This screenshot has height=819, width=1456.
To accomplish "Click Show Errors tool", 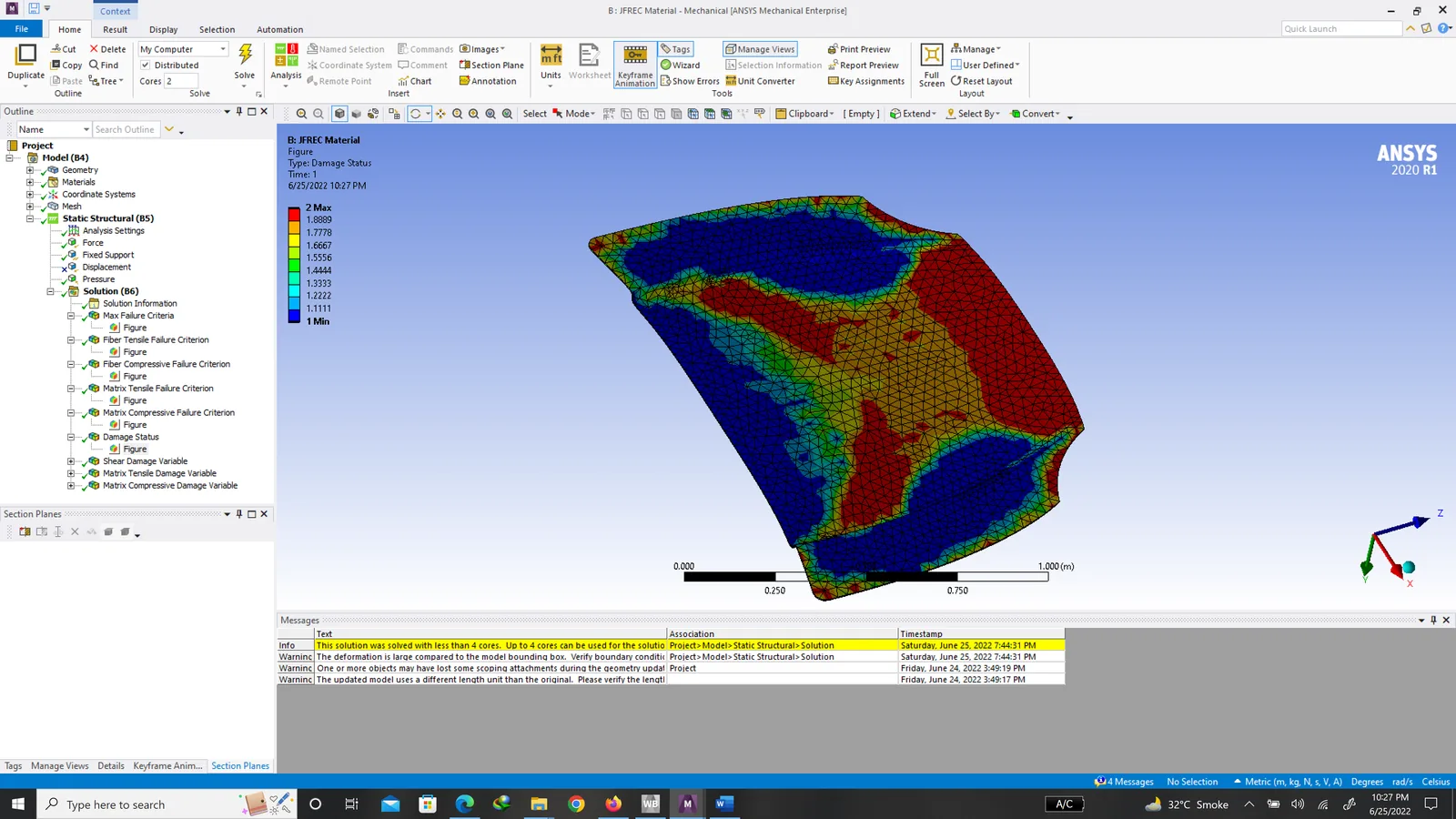I will (x=689, y=81).
